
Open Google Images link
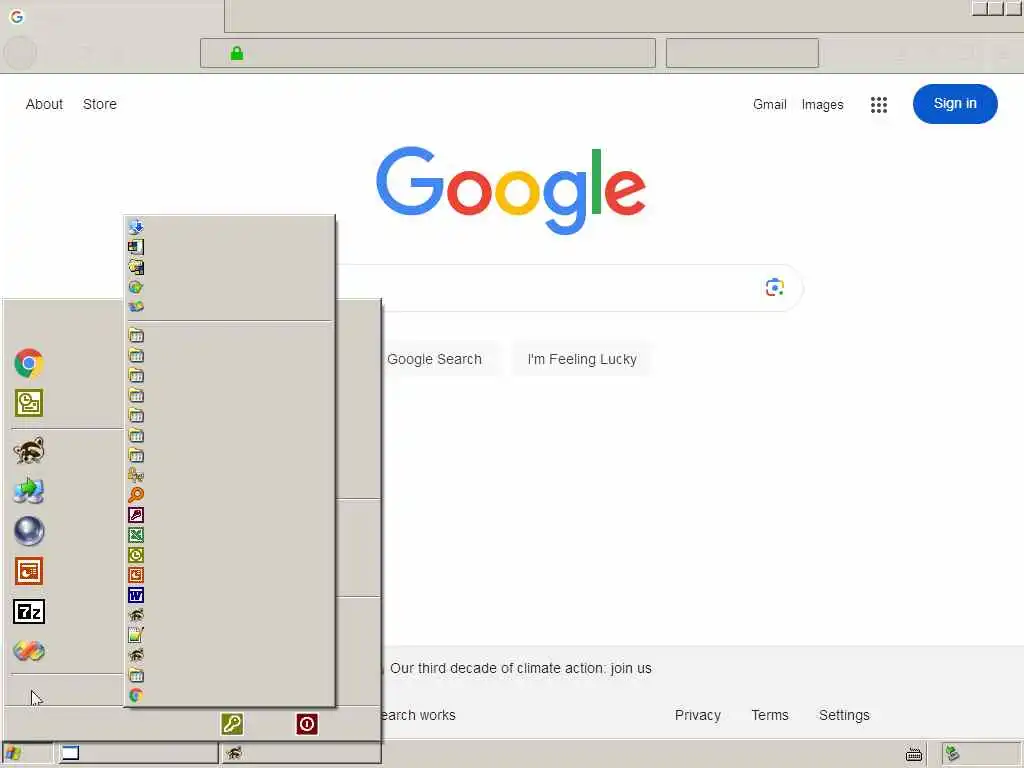[x=822, y=104]
